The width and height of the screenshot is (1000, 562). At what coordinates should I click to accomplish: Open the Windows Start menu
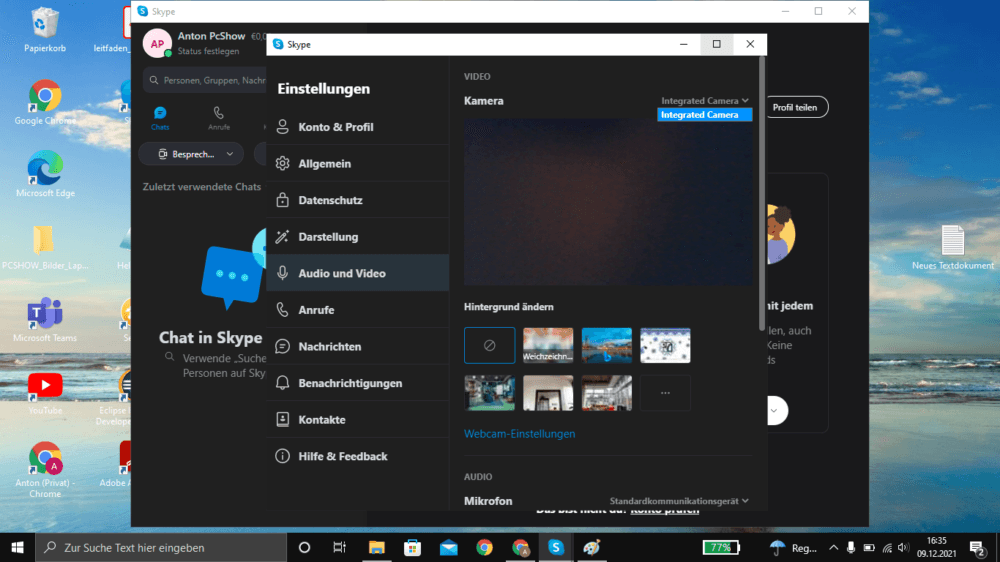[17, 547]
